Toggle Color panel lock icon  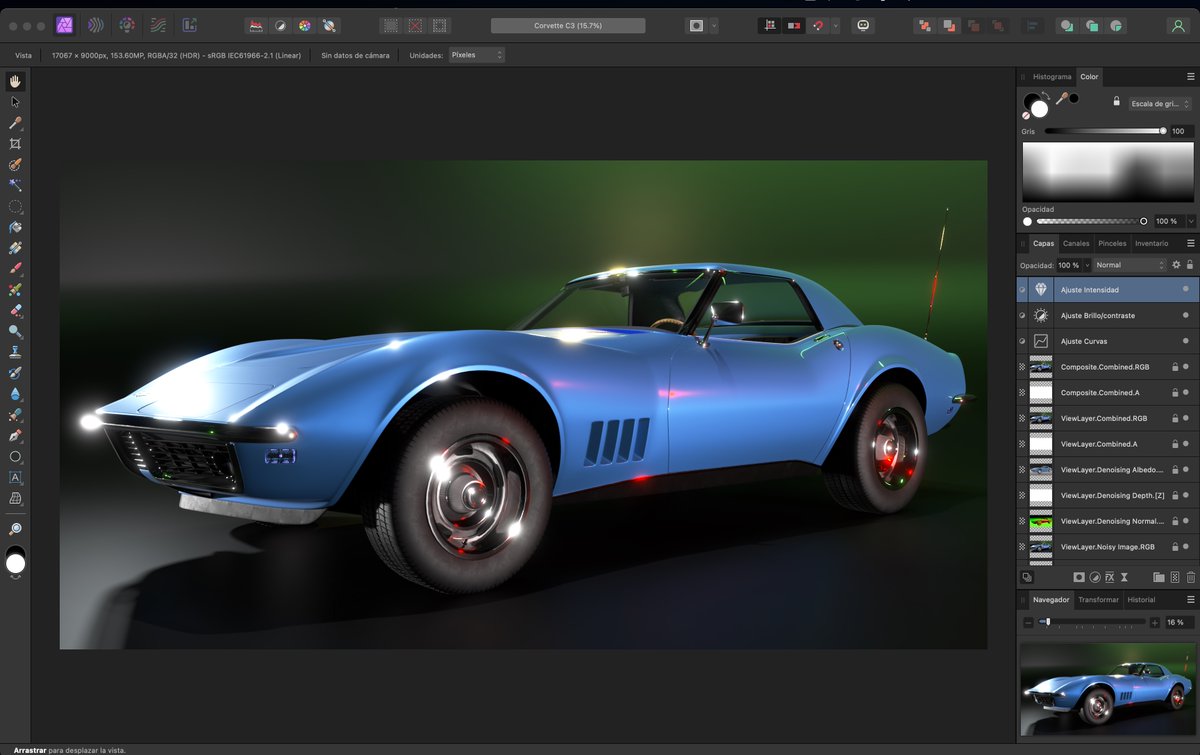(x=1116, y=102)
